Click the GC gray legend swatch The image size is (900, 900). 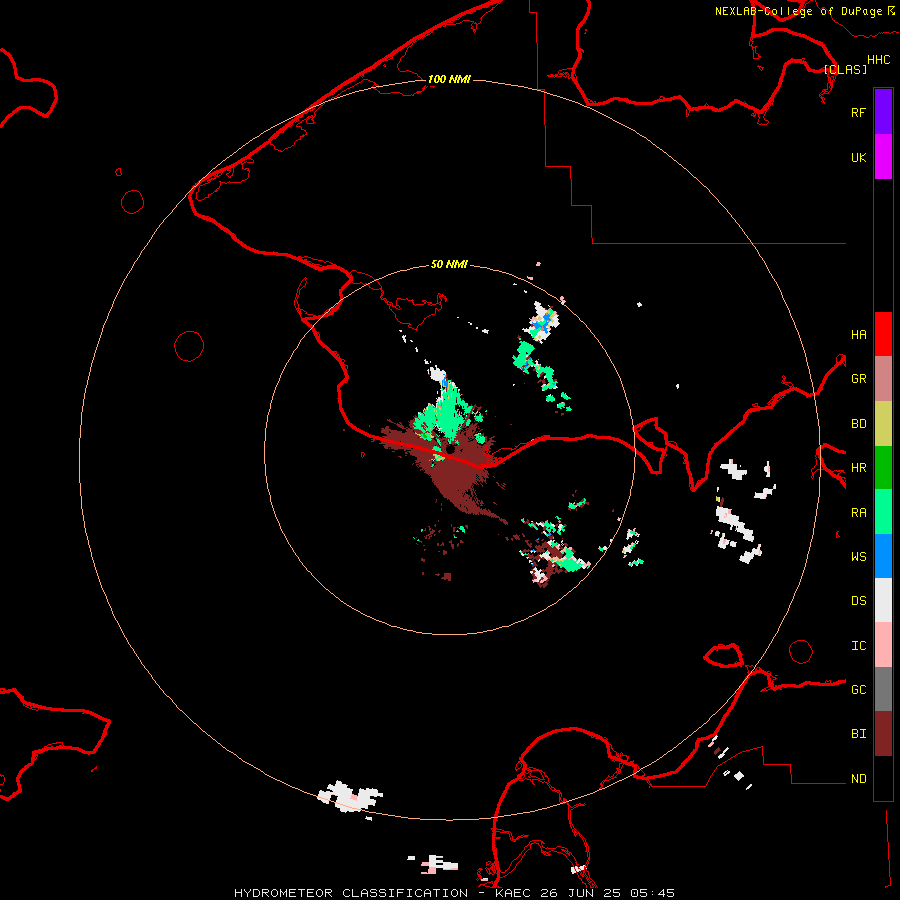pos(883,689)
